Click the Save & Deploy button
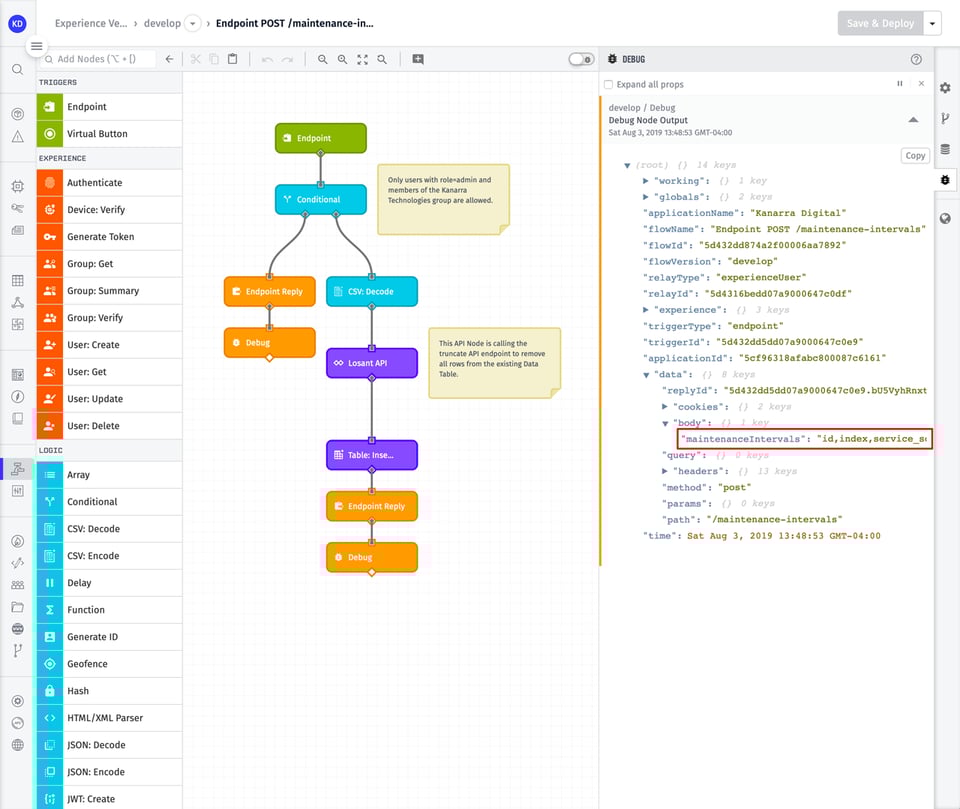 [878, 22]
